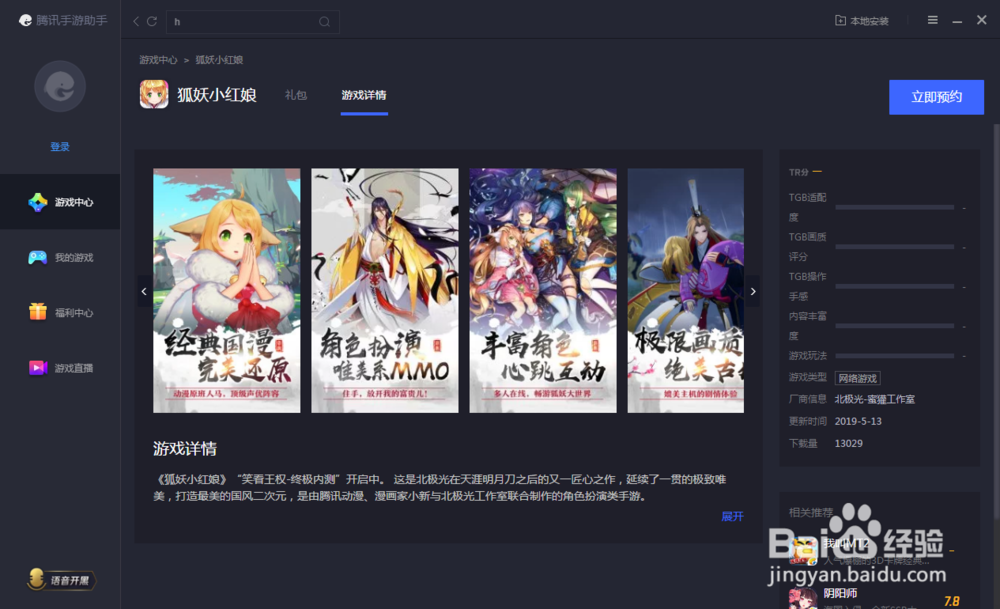Click the 狐妖小红娘 game icon
Screen dimensions: 1000x609
click(x=154, y=94)
